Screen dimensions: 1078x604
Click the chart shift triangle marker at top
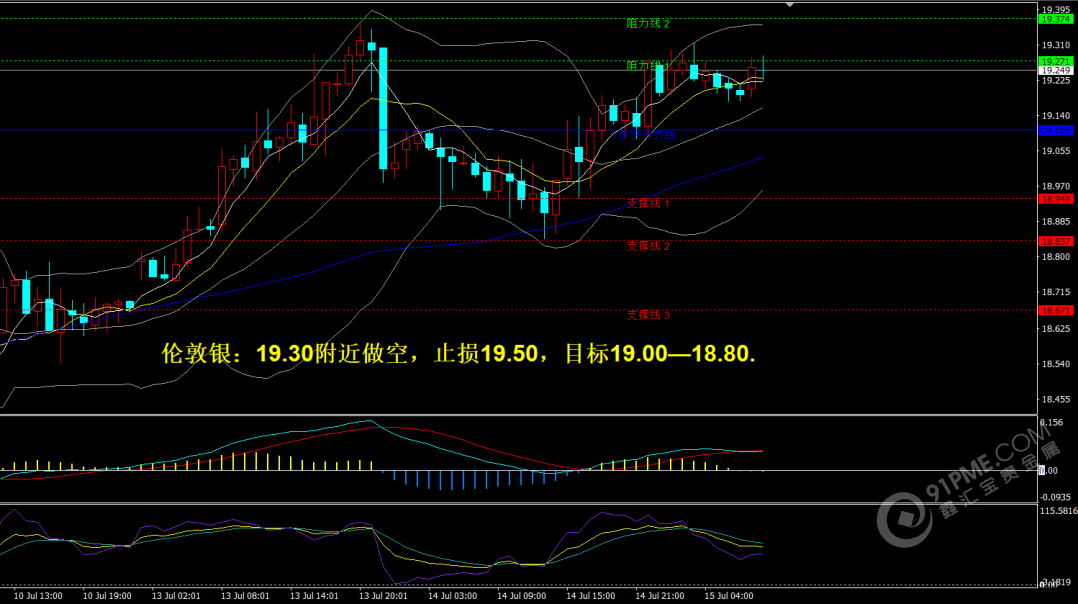(x=790, y=5)
